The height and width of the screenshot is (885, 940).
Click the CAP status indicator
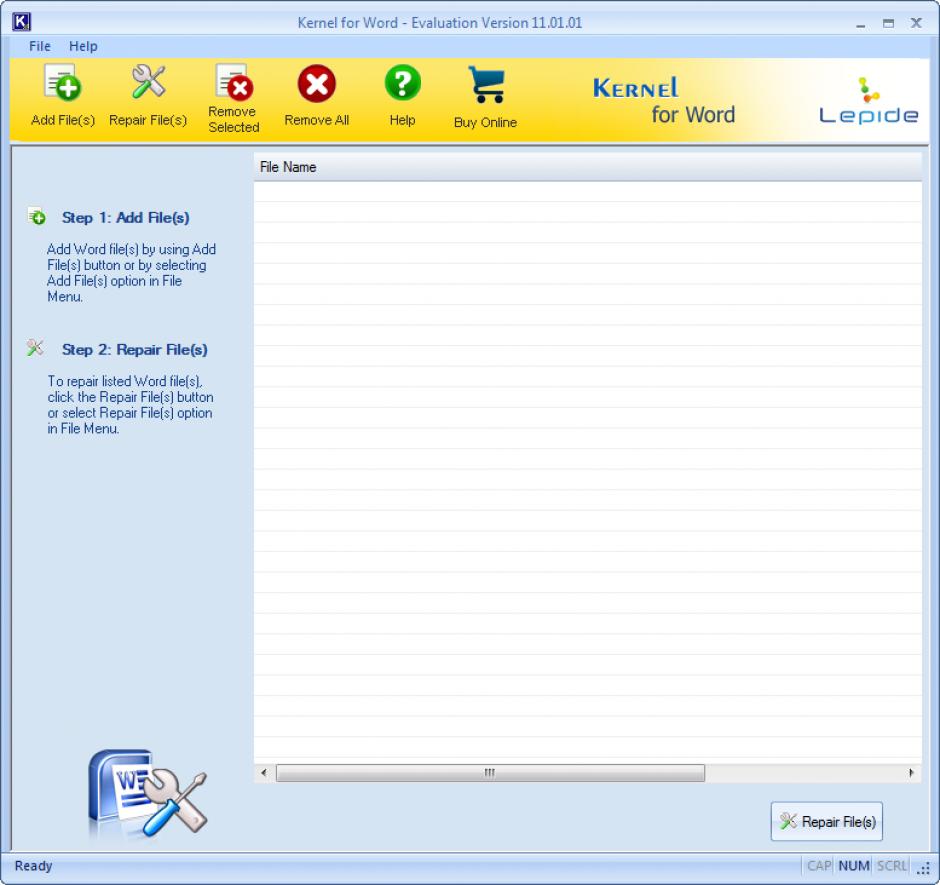(819, 866)
